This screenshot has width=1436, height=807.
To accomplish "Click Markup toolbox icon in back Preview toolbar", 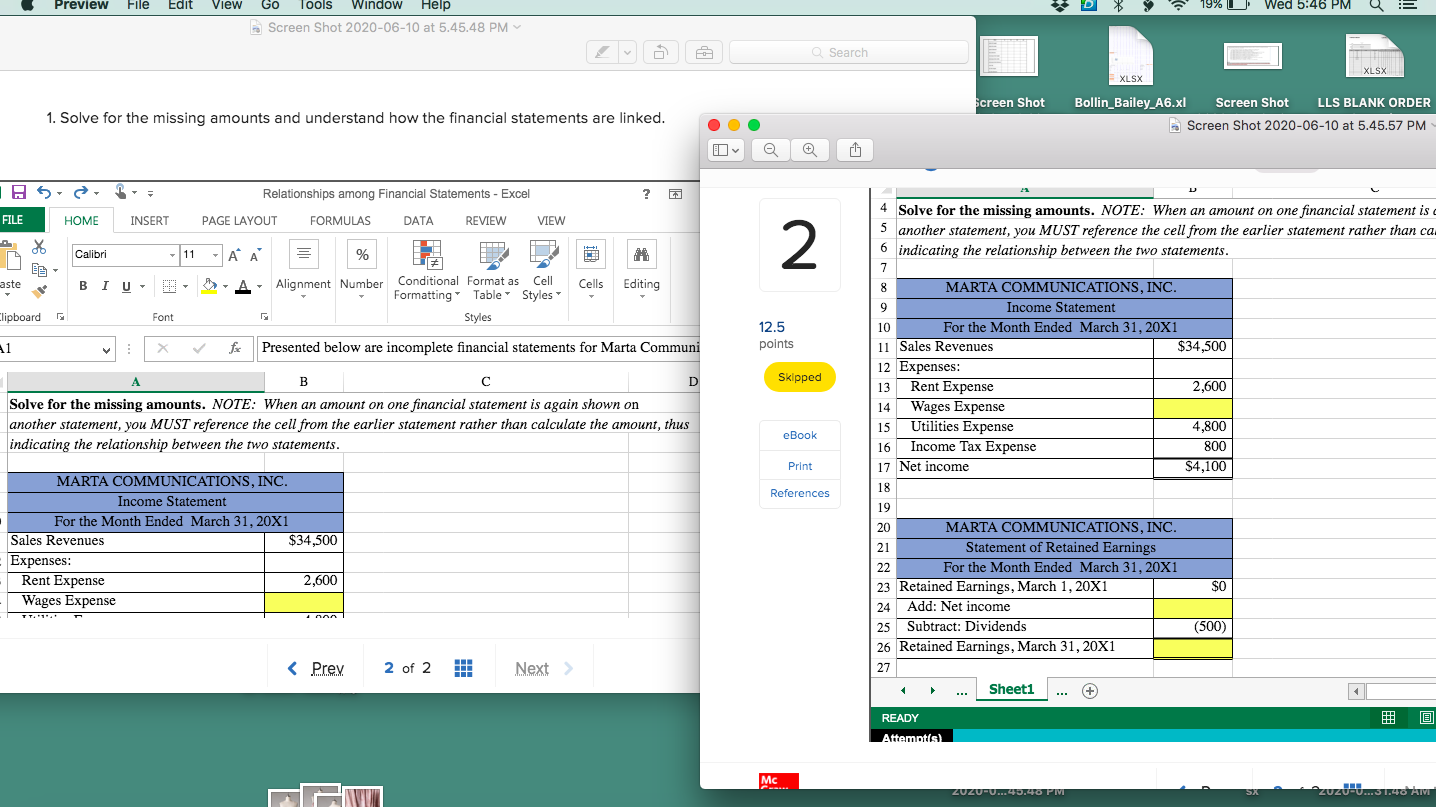I will click(704, 52).
